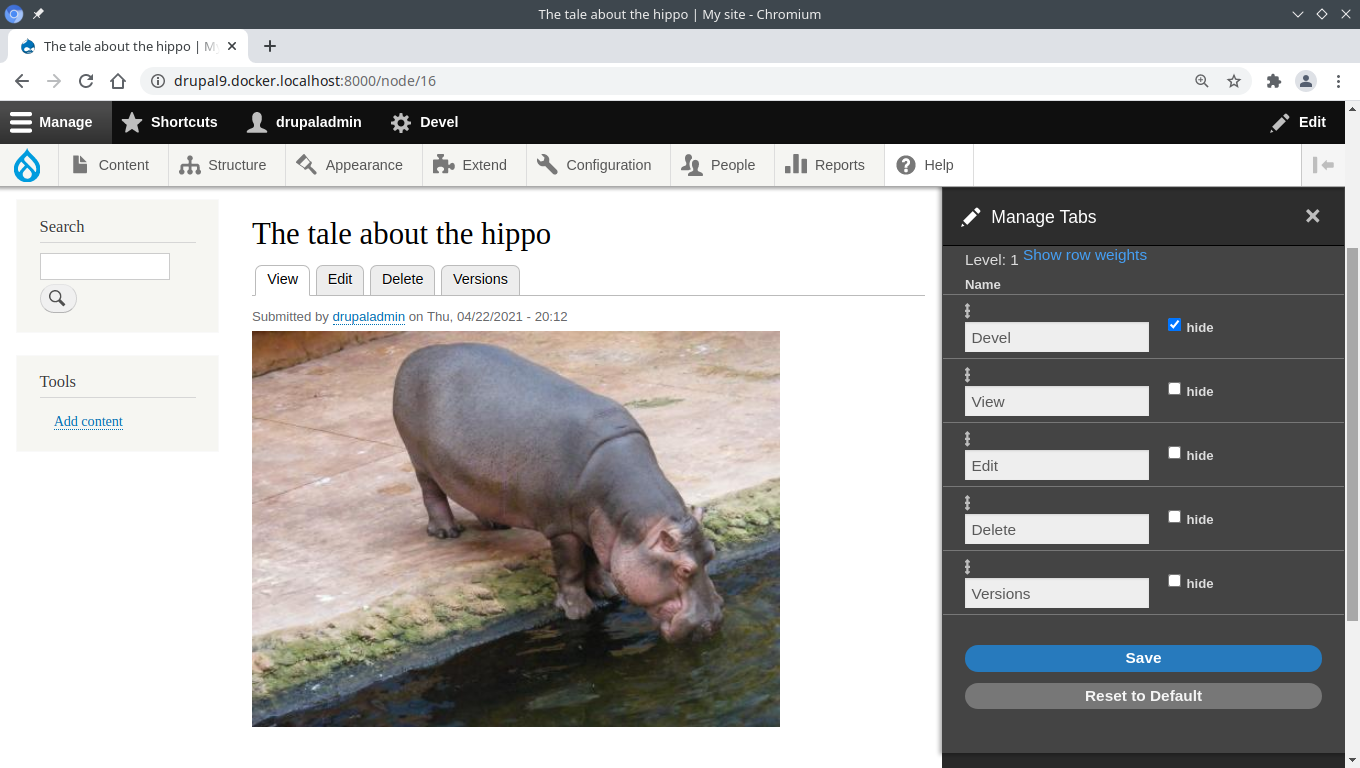The image size is (1360, 768).
Task: Check hide for the Versions row
Action: [1174, 580]
